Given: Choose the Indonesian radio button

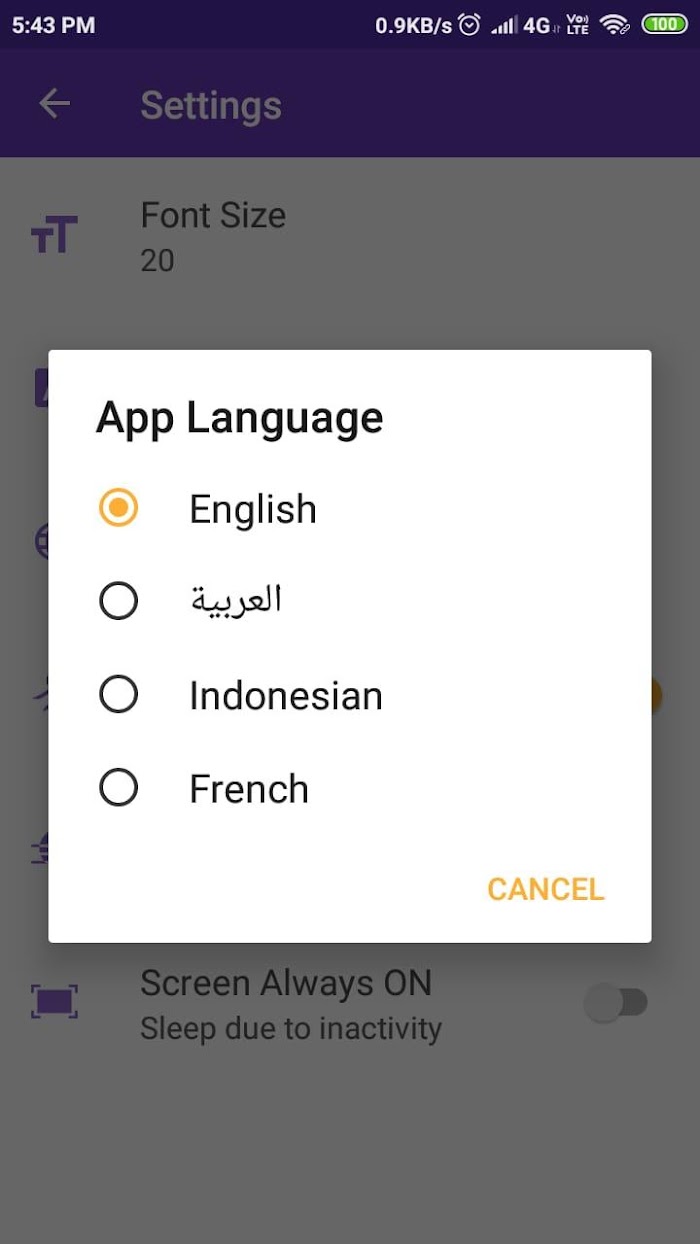Looking at the screenshot, I should pyautogui.click(x=119, y=694).
